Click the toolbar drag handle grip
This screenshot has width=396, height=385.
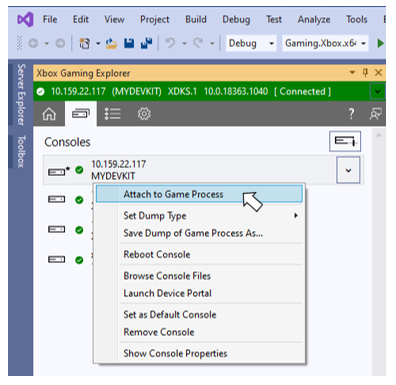pos(19,43)
